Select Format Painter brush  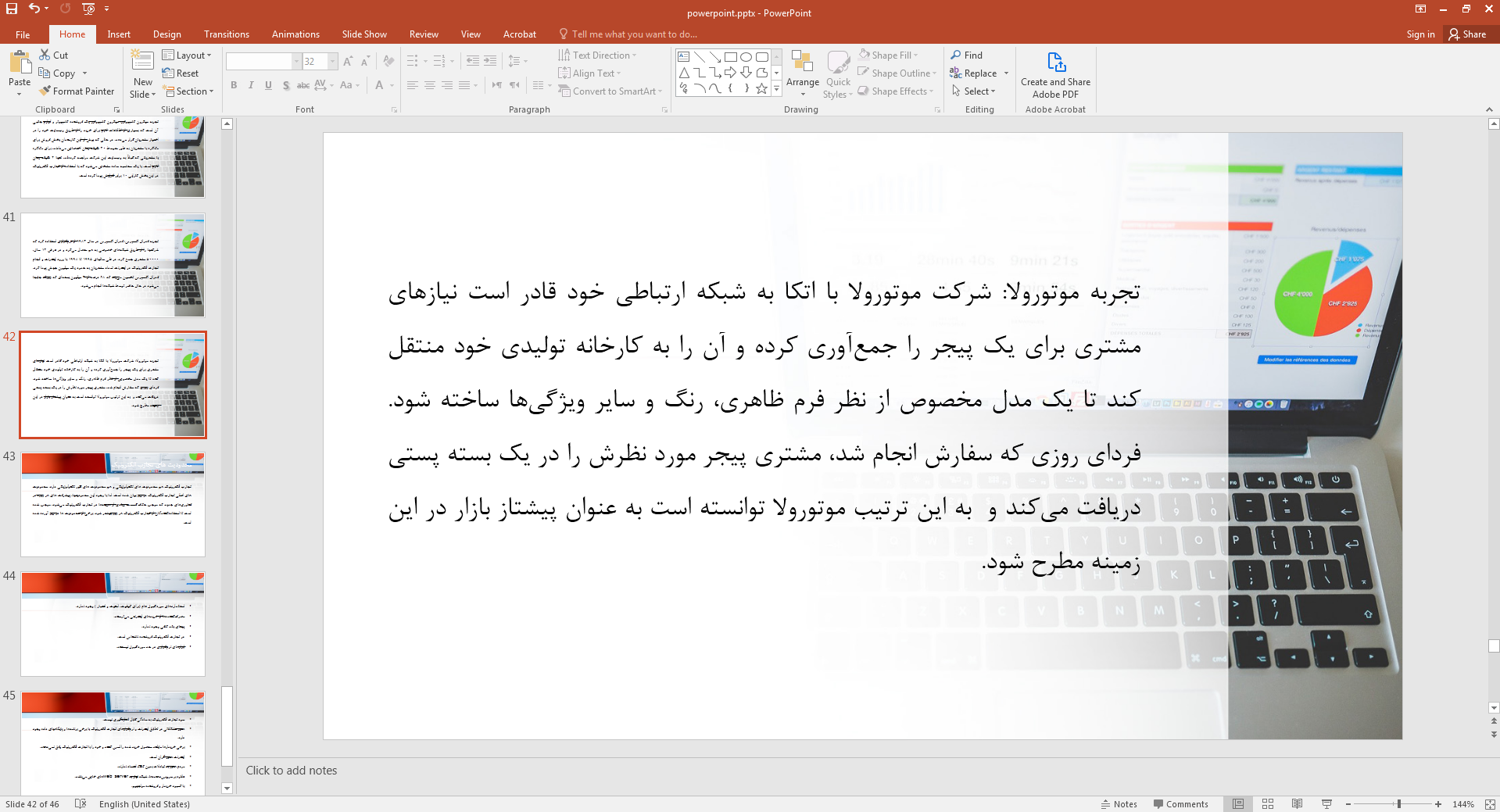point(77,91)
